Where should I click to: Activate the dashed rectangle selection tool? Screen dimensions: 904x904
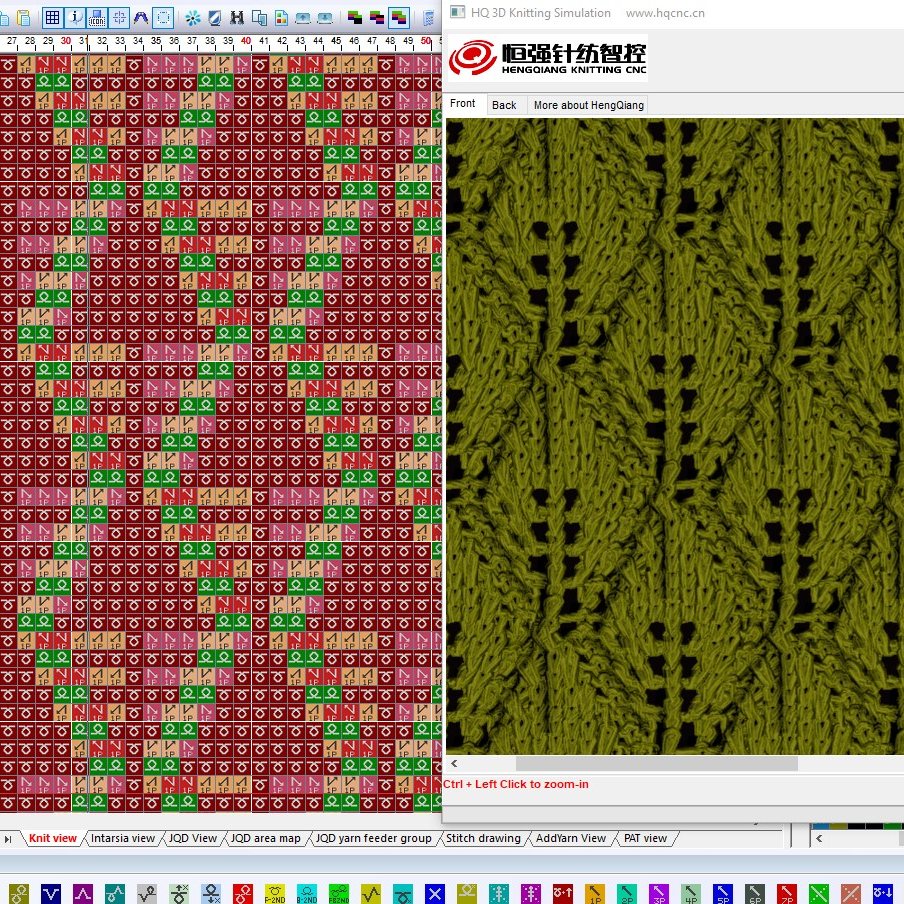[x=164, y=18]
